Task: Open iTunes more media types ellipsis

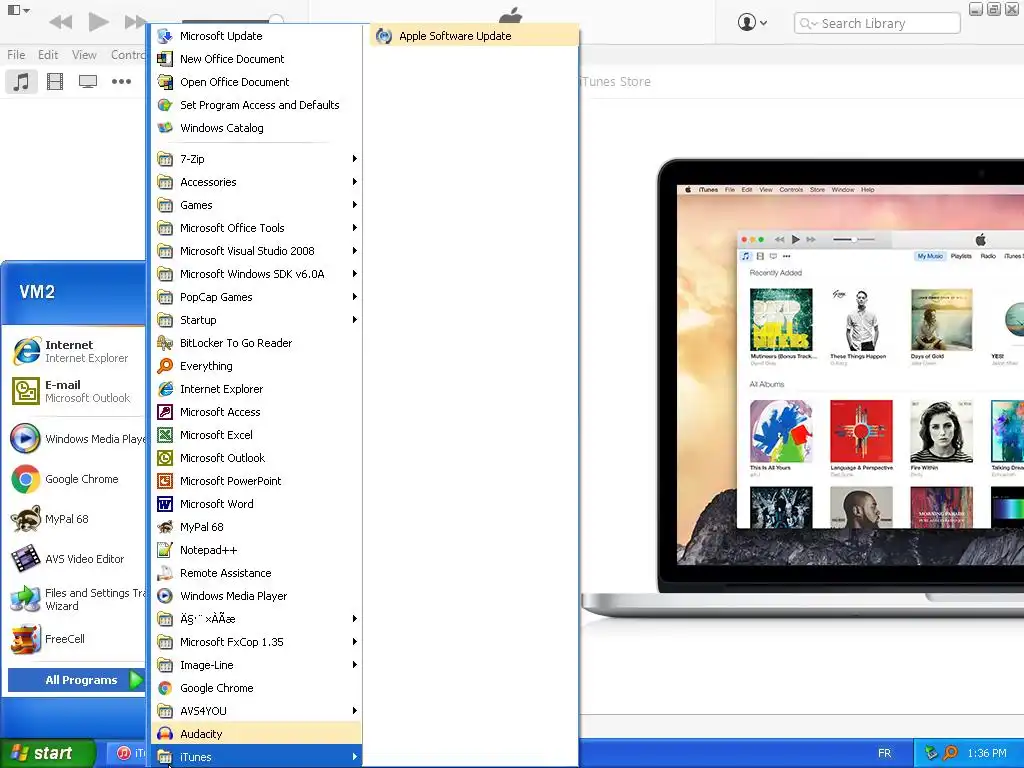Action: [x=121, y=82]
